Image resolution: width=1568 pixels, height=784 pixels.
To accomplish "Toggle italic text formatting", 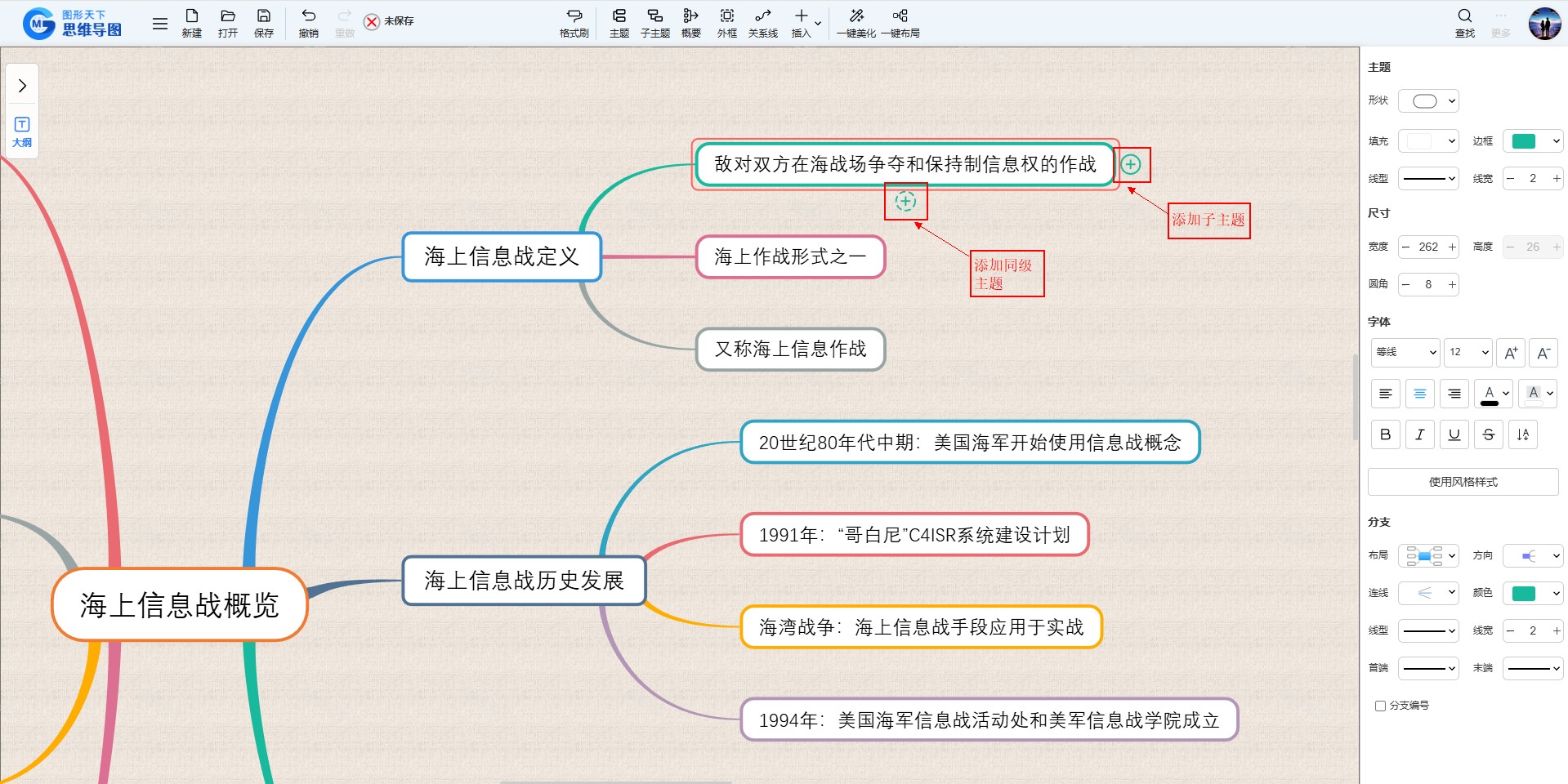I will tap(1419, 434).
